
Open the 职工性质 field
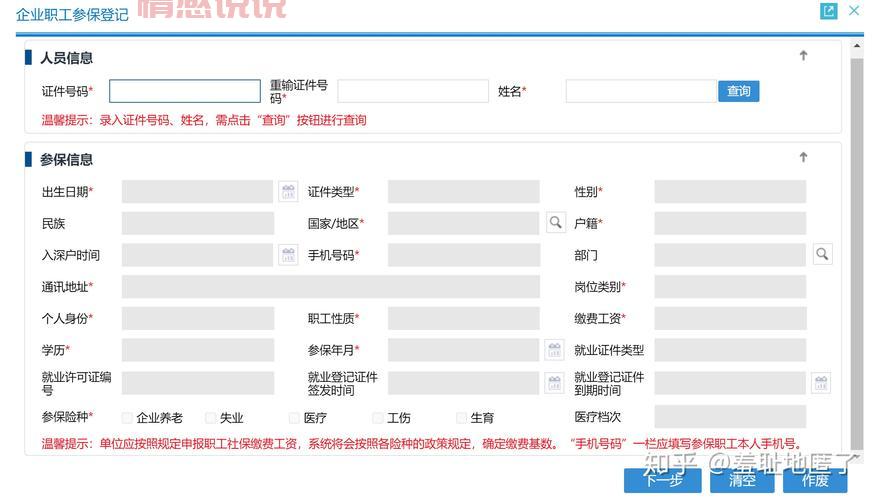pos(464,319)
